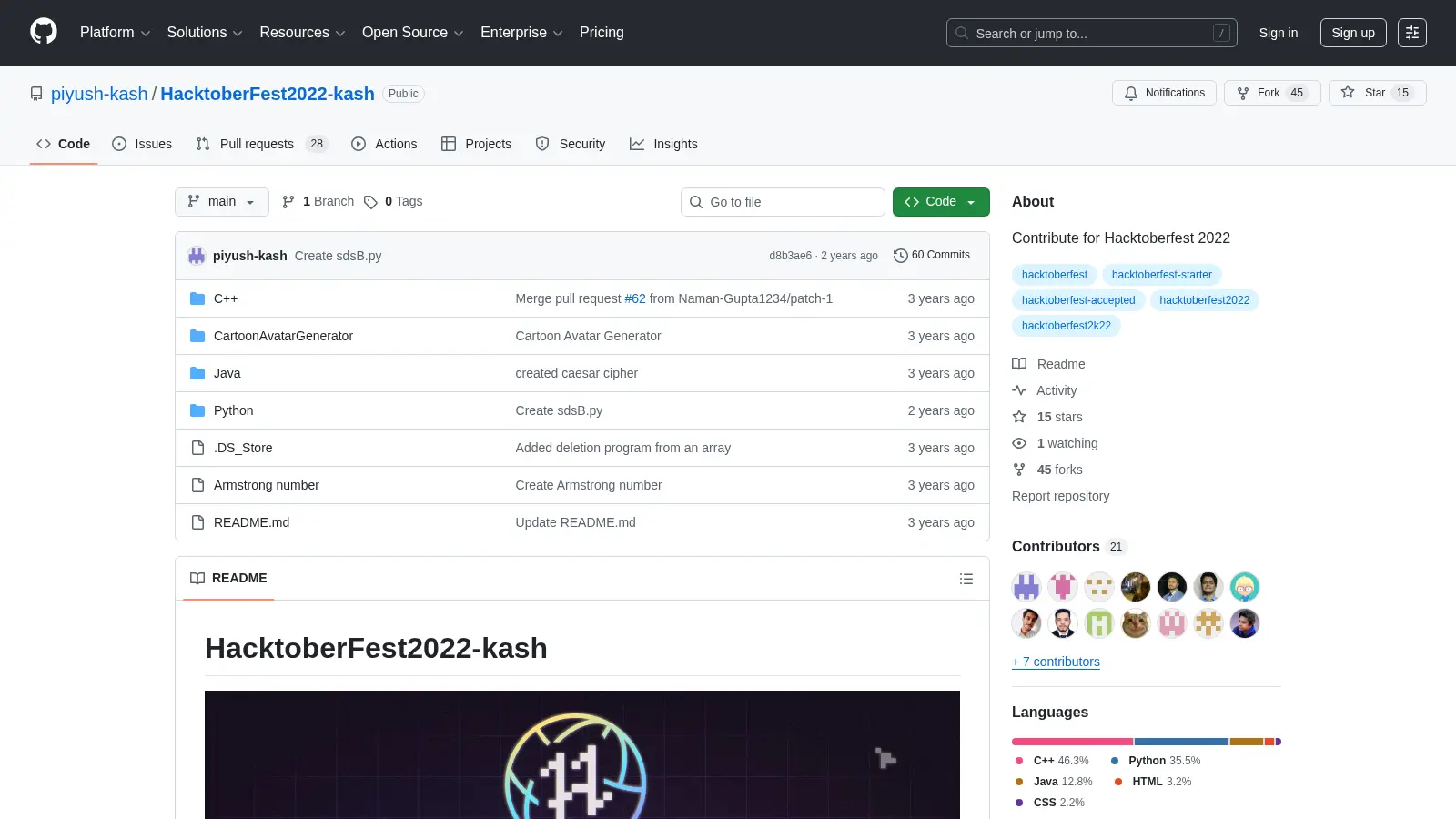The height and width of the screenshot is (819, 1456).
Task: Open the hacktoberfest-starter topic tag
Action: click(1161, 275)
